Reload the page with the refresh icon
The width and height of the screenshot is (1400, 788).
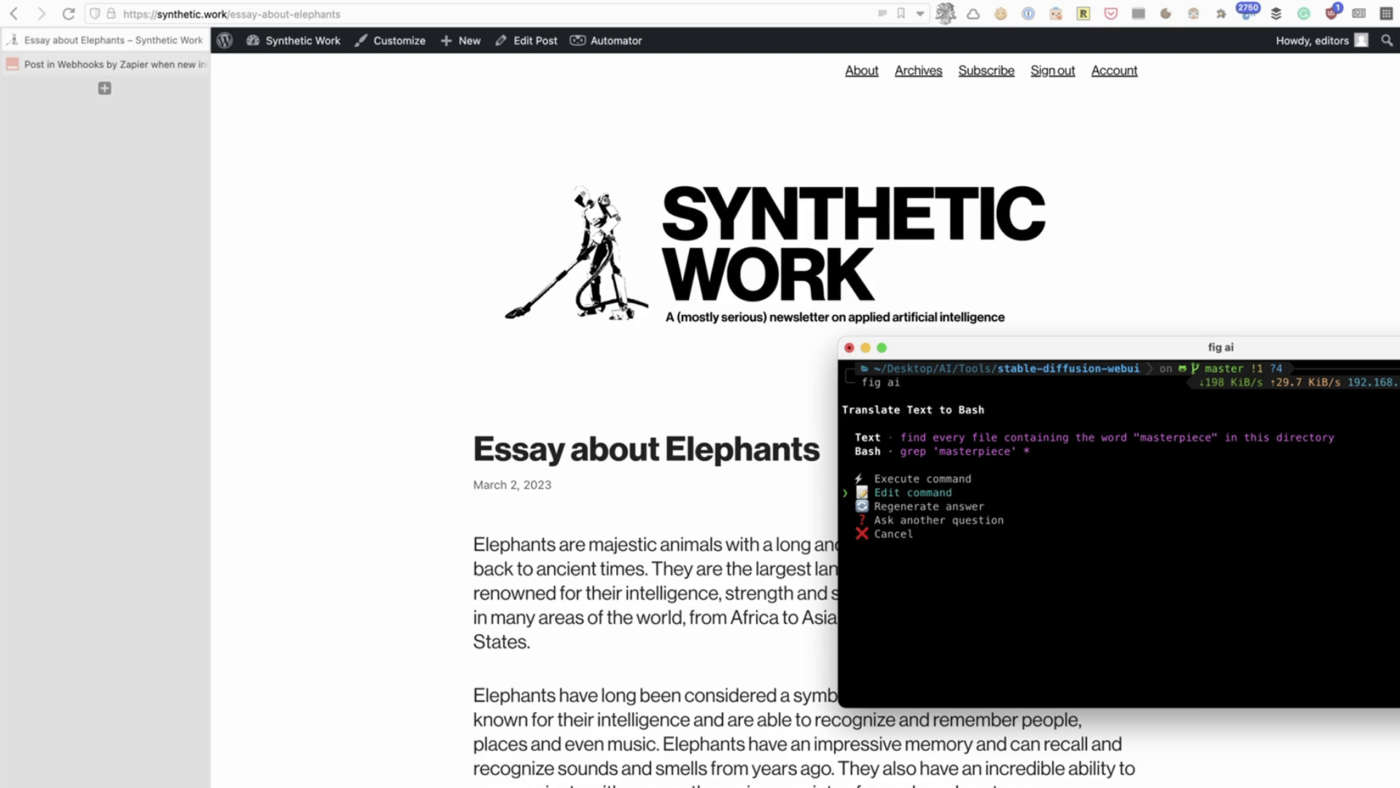68,14
